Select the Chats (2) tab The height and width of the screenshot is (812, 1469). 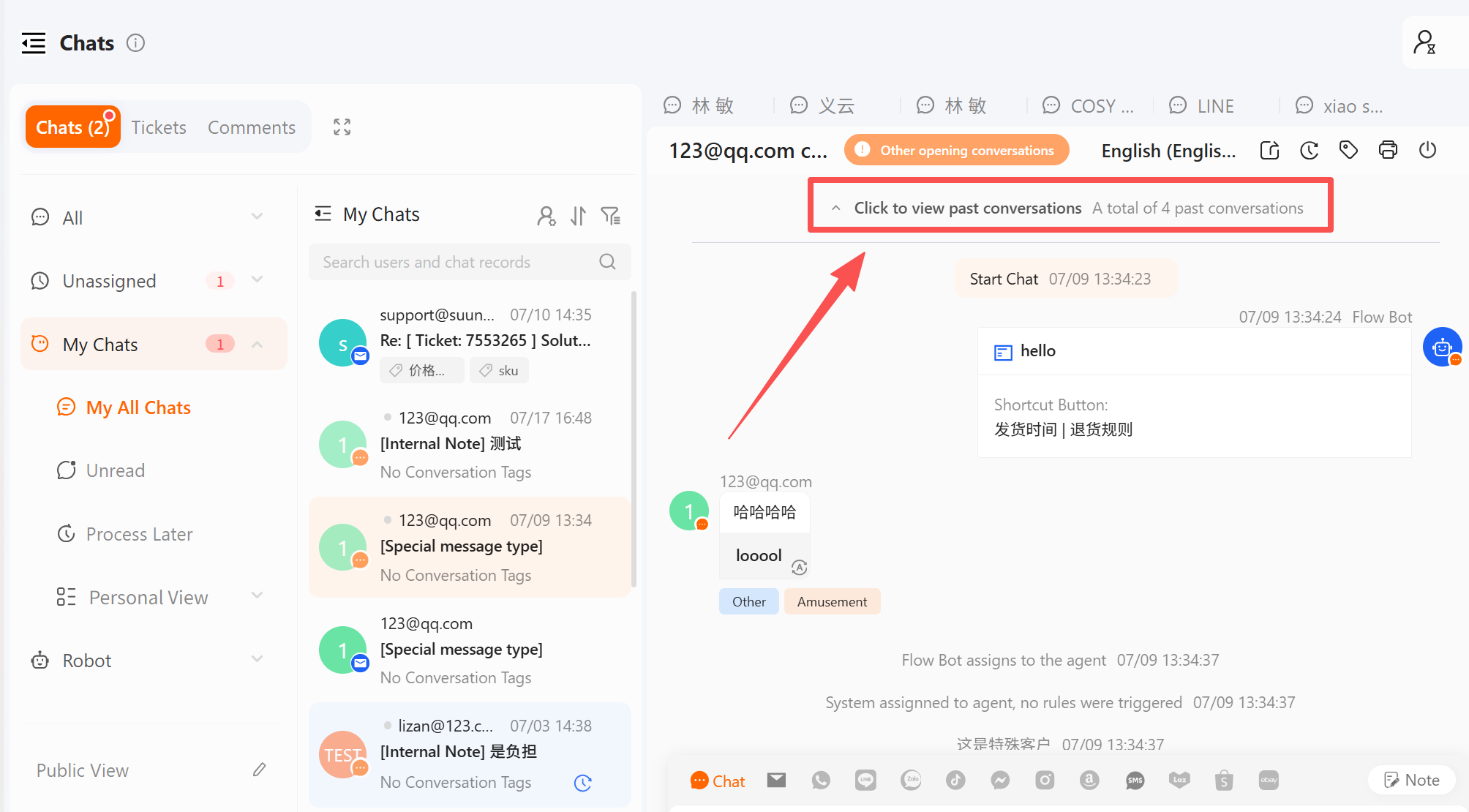click(x=72, y=127)
